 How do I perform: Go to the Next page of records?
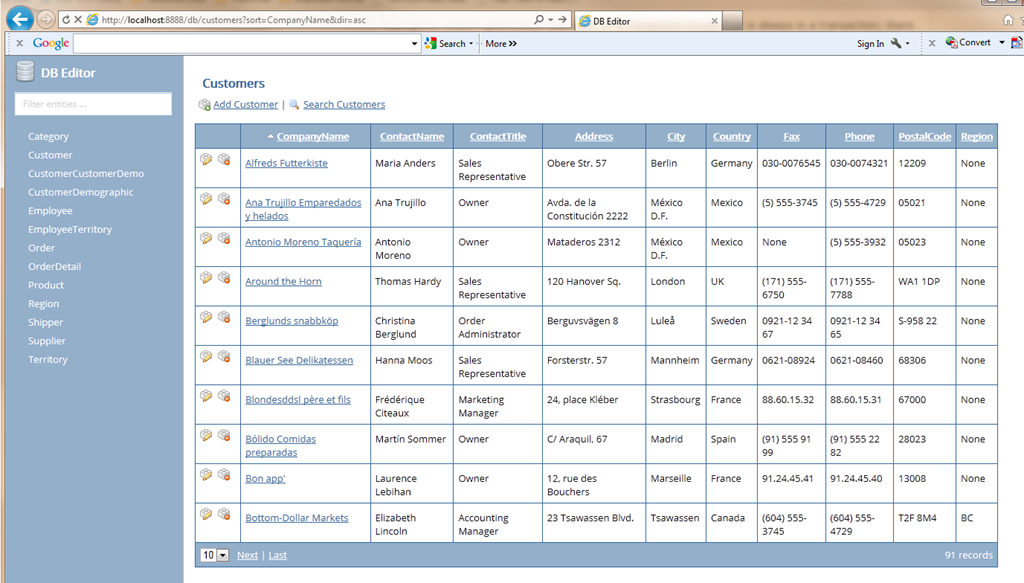click(247, 555)
